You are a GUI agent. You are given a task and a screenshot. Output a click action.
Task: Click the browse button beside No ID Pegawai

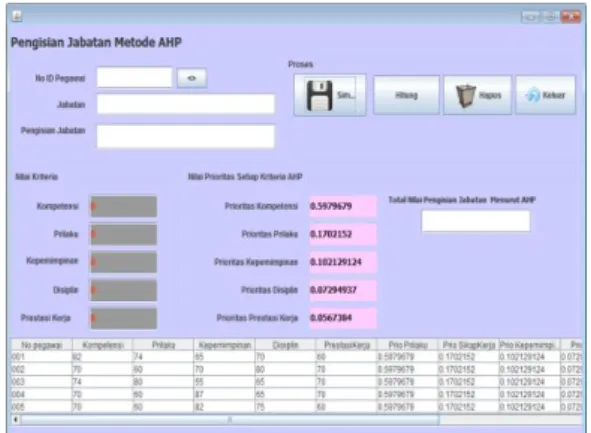click(x=192, y=78)
